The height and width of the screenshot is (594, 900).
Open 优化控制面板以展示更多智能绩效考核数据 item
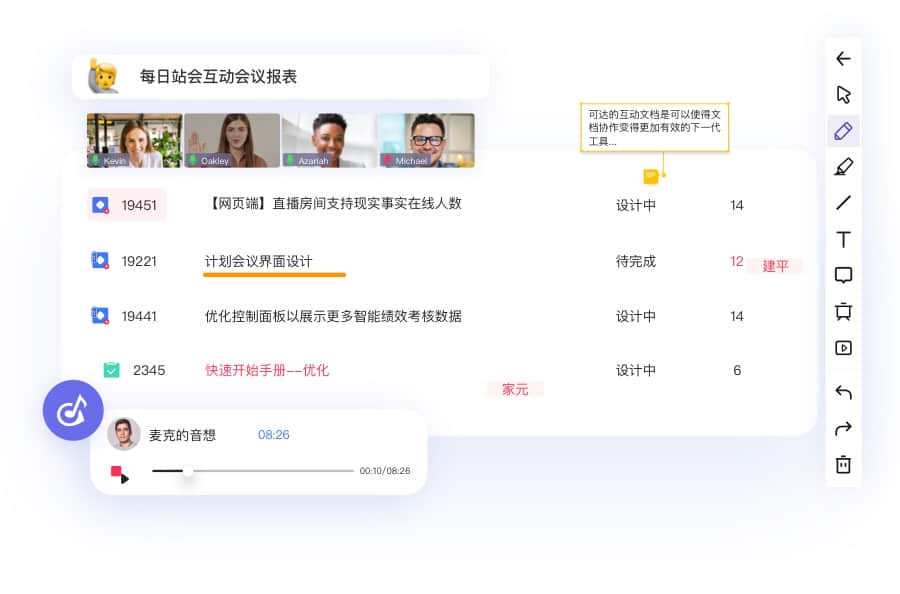click(x=333, y=316)
